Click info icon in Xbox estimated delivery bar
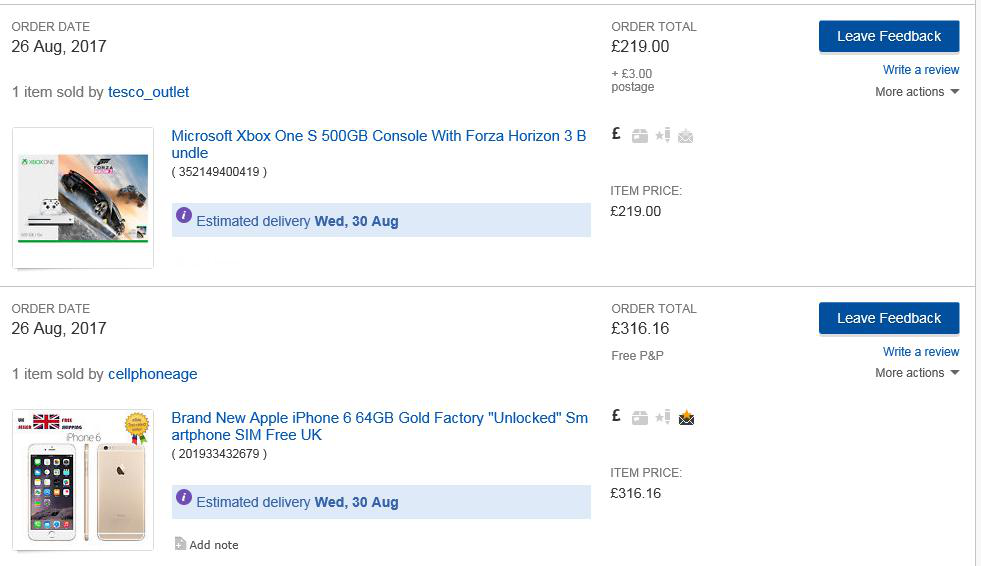The height and width of the screenshot is (566, 981). pyautogui.click(x=183, y=215)
